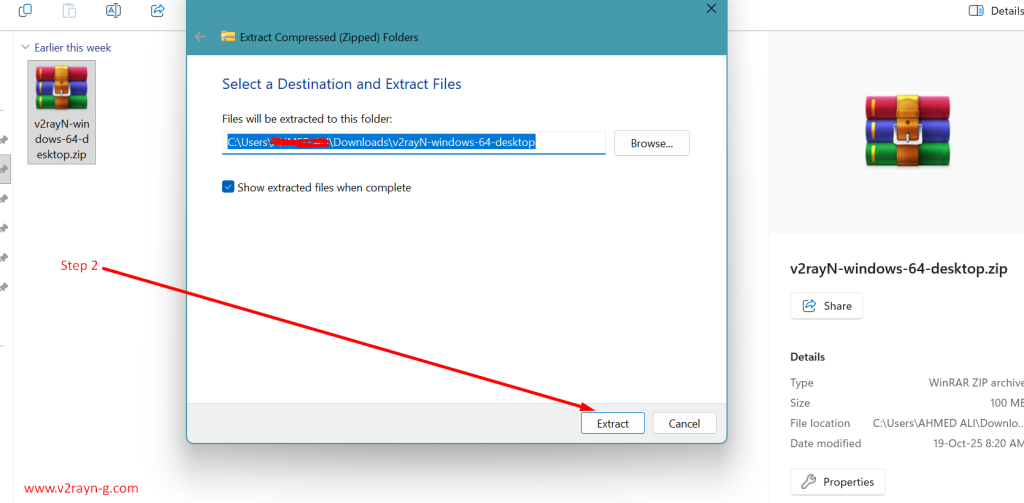This screenshot has height=503, width=1024.
Task: Click the Share icon in Explorer toolbar
Action: (157, 10)
